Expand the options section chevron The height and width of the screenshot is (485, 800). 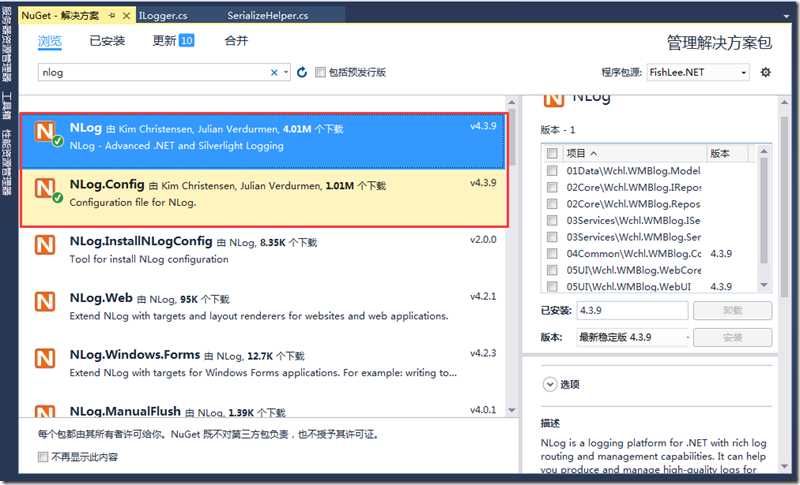tap(549, 384)
